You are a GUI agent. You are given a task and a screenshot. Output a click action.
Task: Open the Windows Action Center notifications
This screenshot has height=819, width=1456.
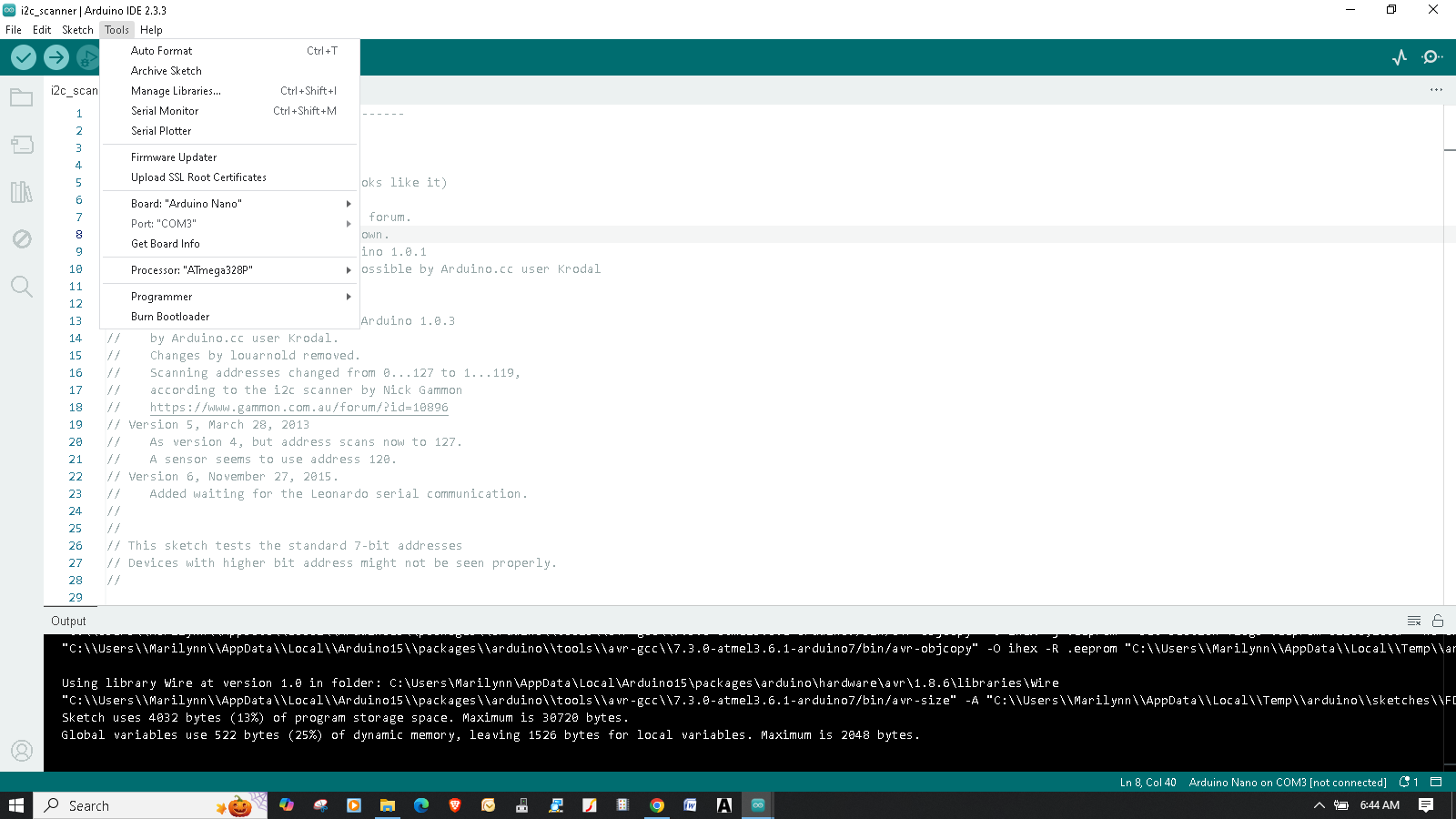(1426, 805)
